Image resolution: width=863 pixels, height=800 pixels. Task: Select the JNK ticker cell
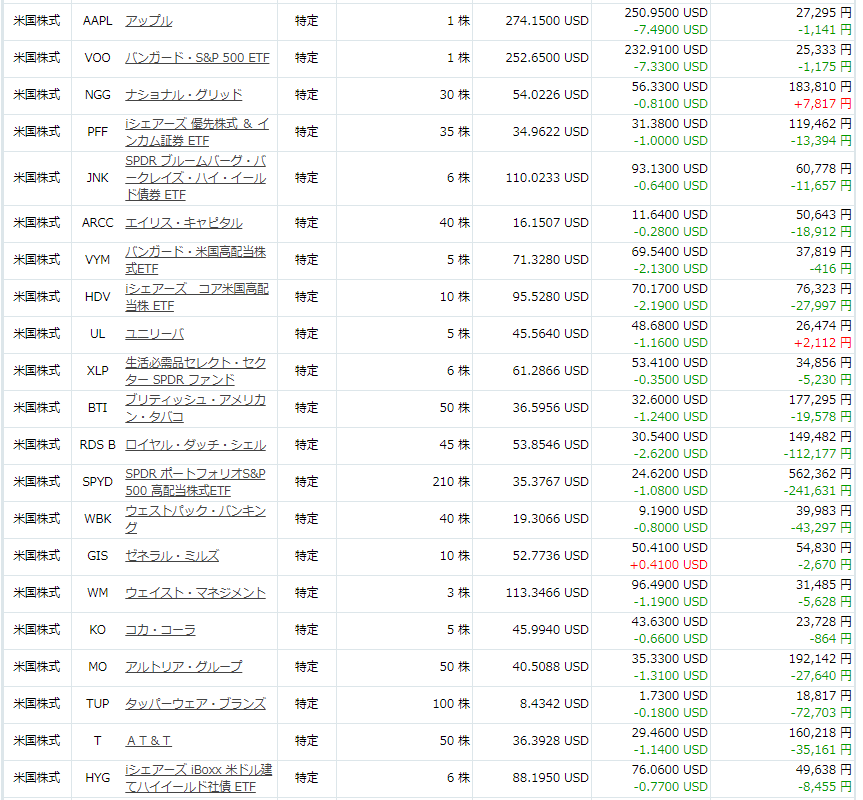pos(97,178)
